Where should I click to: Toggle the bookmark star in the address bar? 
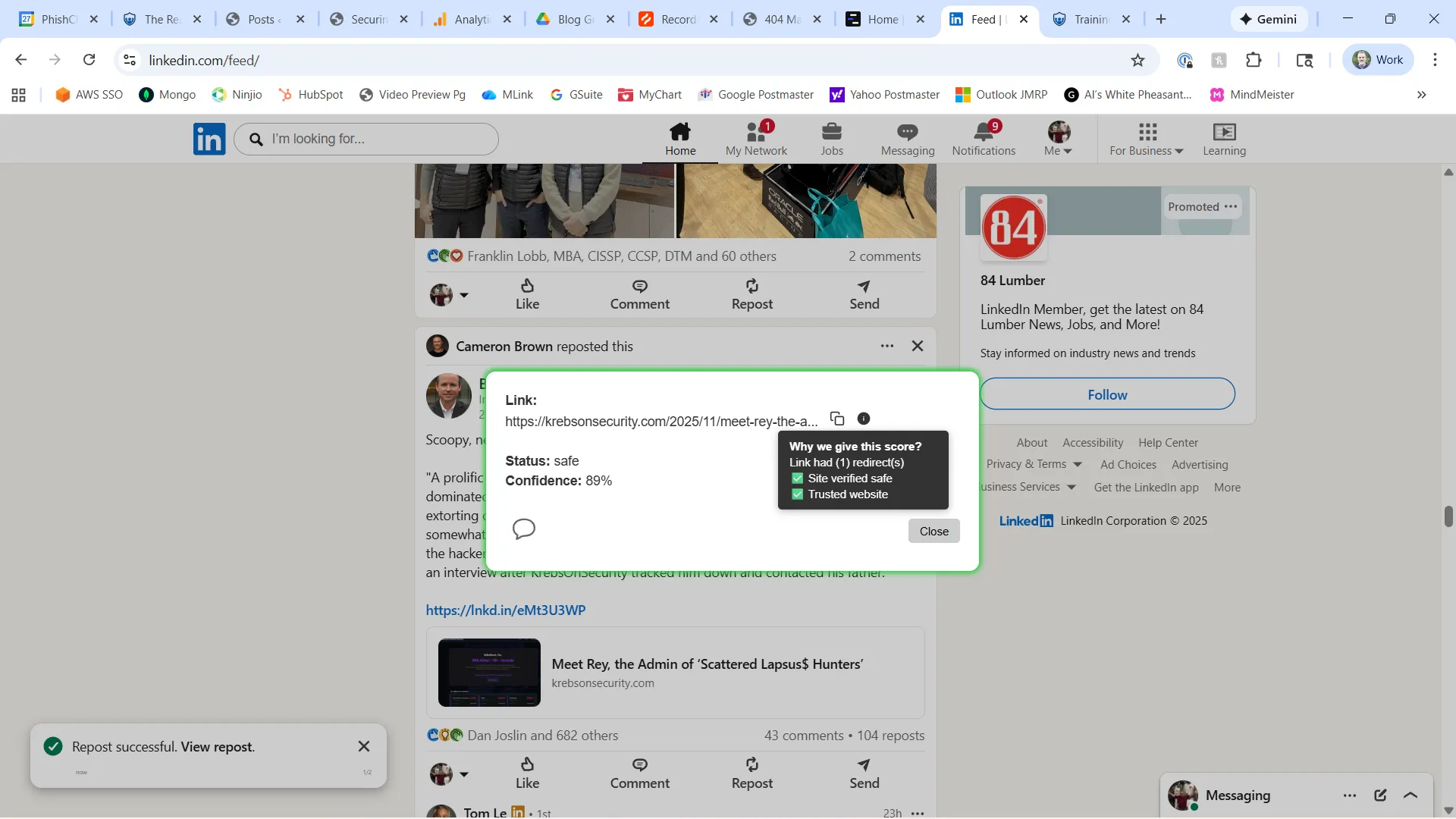[x=1138, y=60]
